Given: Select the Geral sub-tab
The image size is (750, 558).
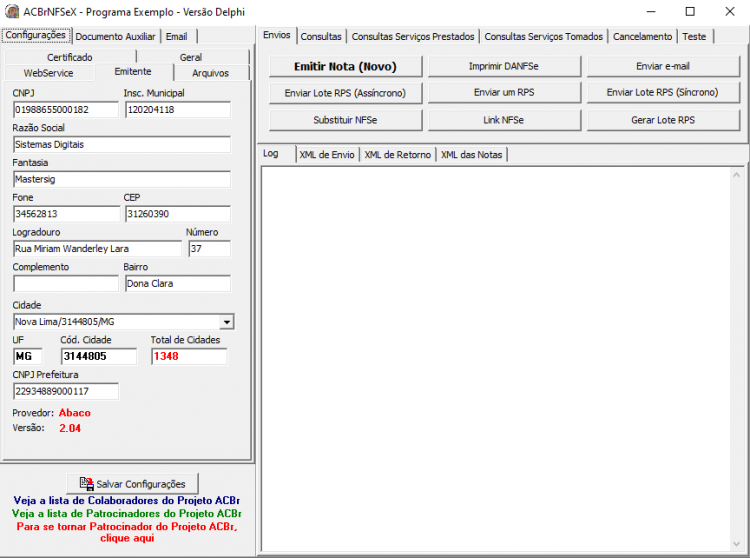Looking at the screenshot, I should [x=191, y=57].
